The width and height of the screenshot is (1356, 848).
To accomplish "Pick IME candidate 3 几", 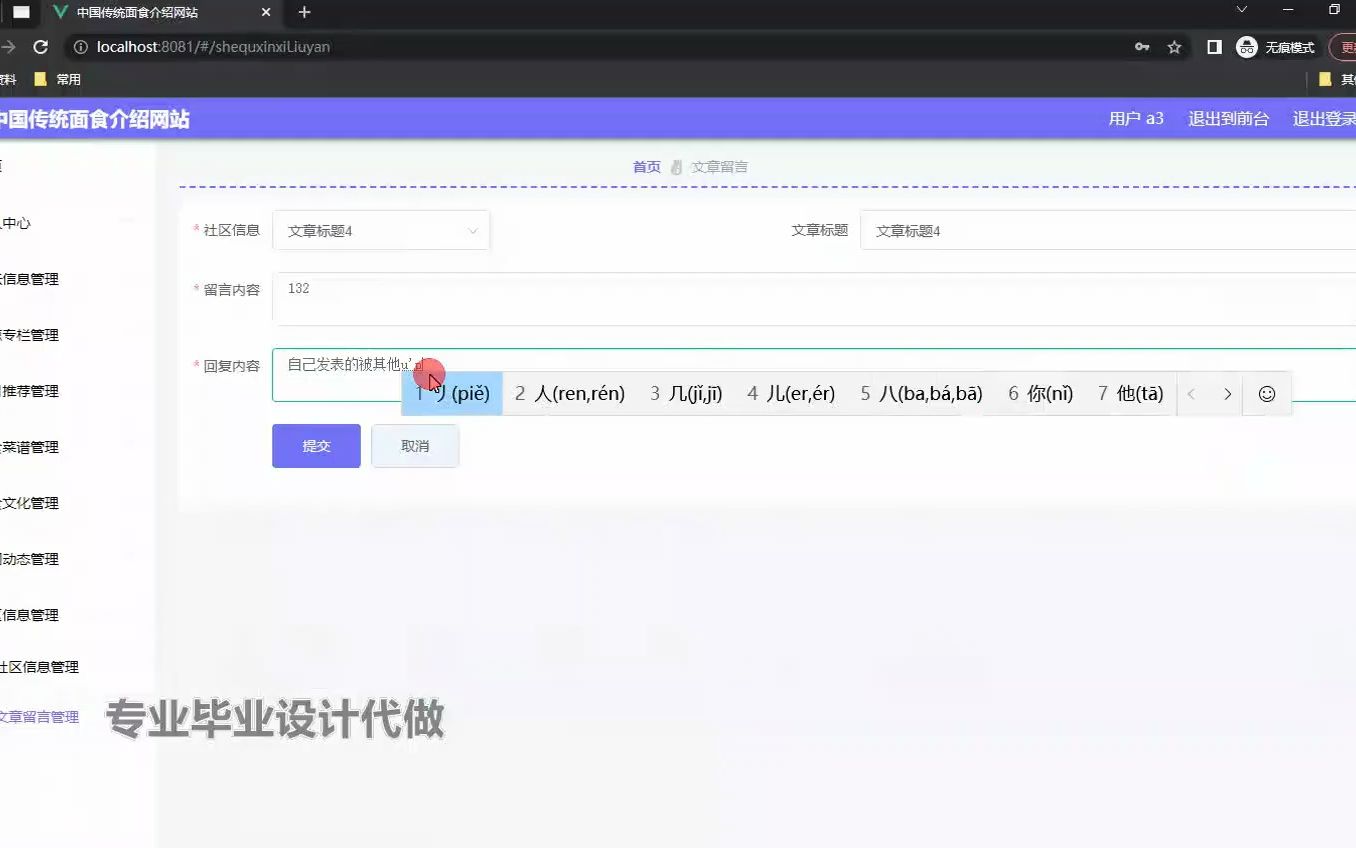I will (x=686, y=394).
